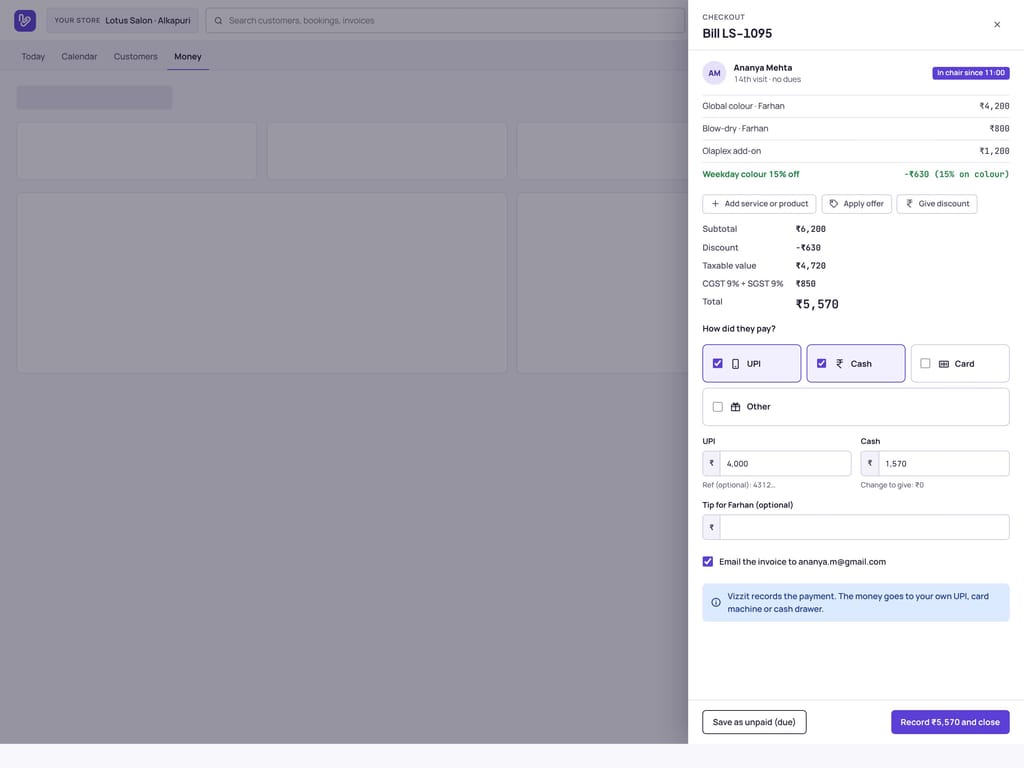The width and height of the screenshot is (1024, 768).
Task: Click the rupee icon on Cash option
Action: point(839,364)
